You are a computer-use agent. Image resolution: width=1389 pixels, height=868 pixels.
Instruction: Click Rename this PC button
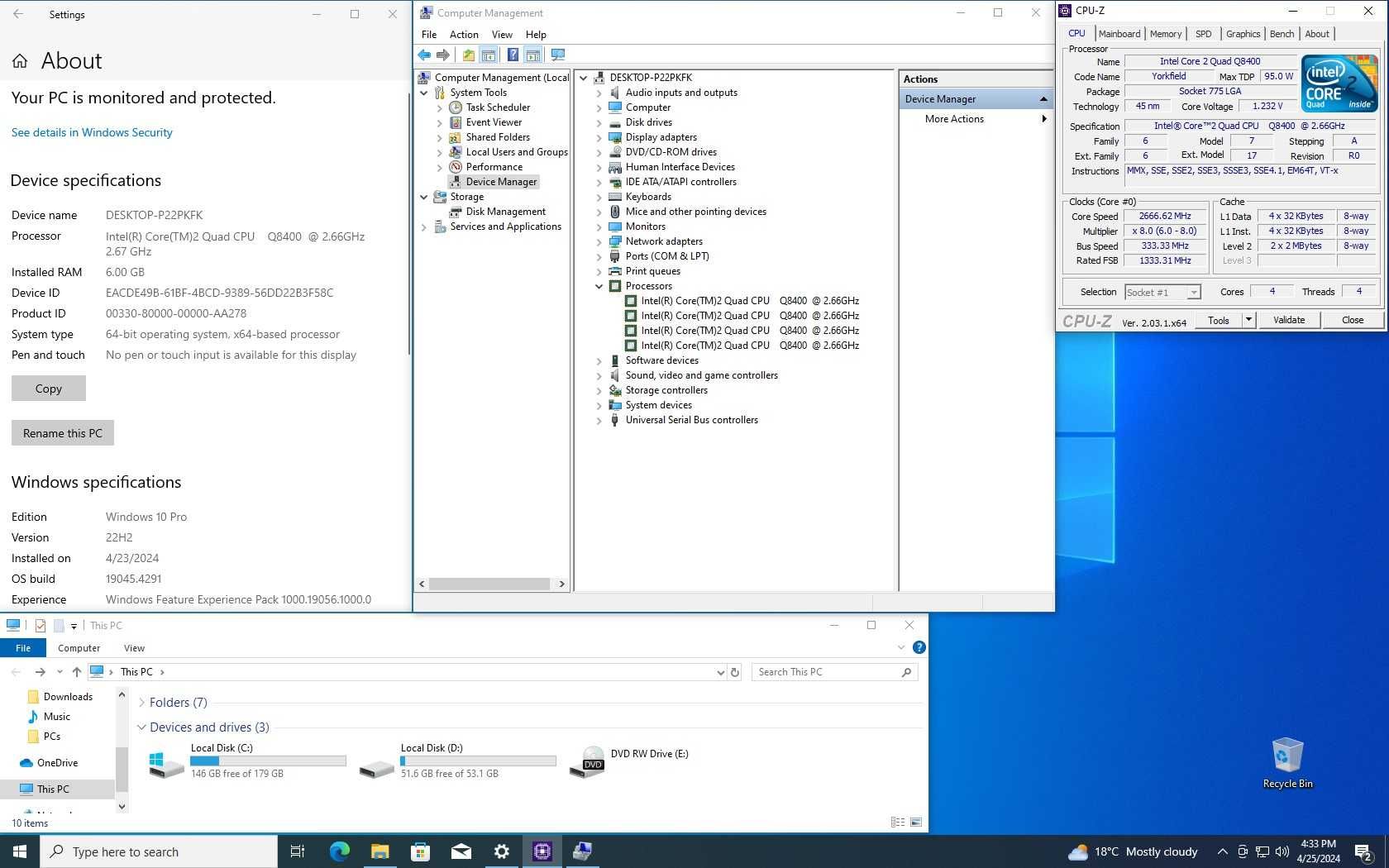click(63, 433)
